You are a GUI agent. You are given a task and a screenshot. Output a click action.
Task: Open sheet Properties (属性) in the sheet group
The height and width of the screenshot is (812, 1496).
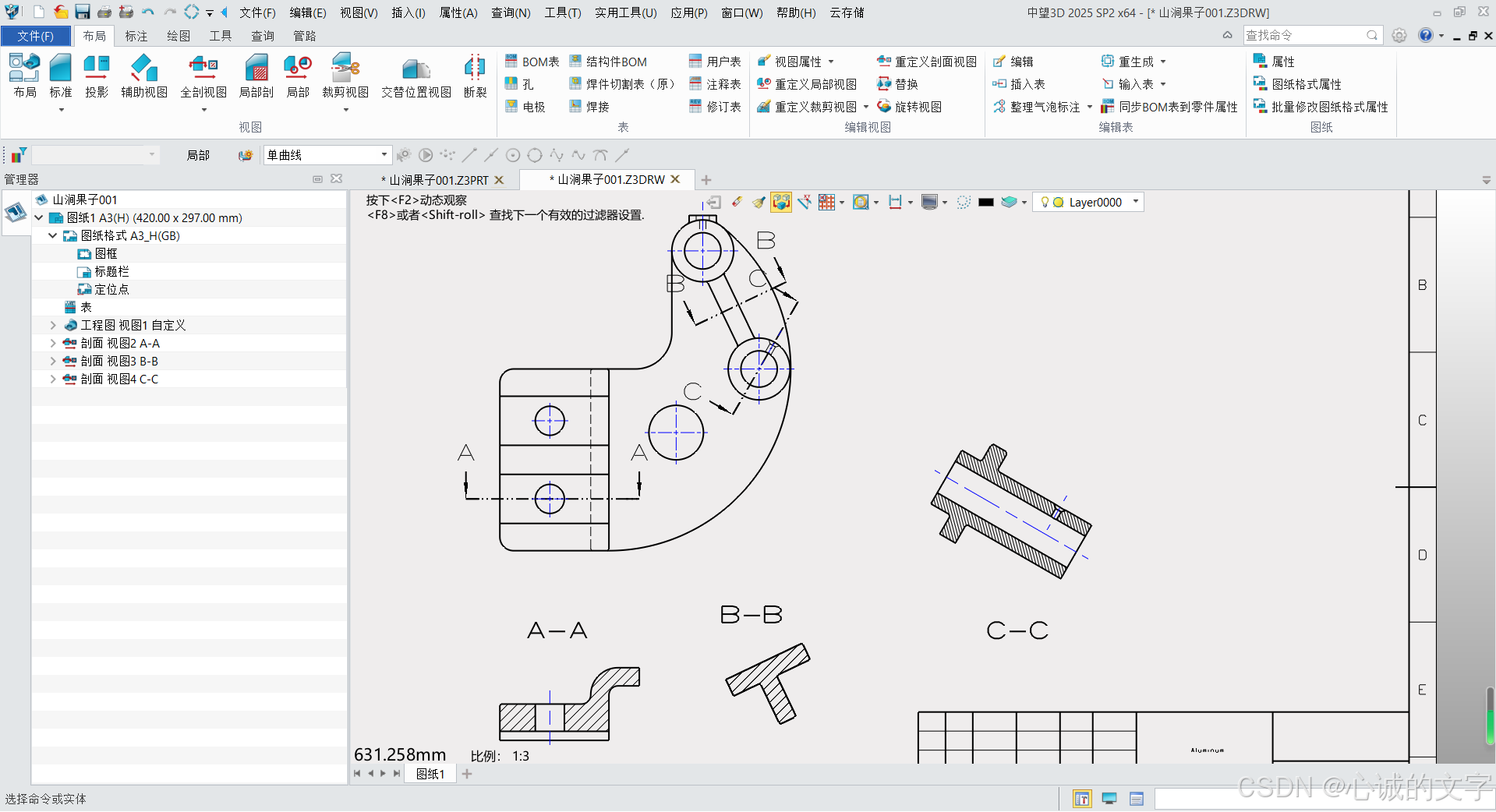click(1274, 62)
